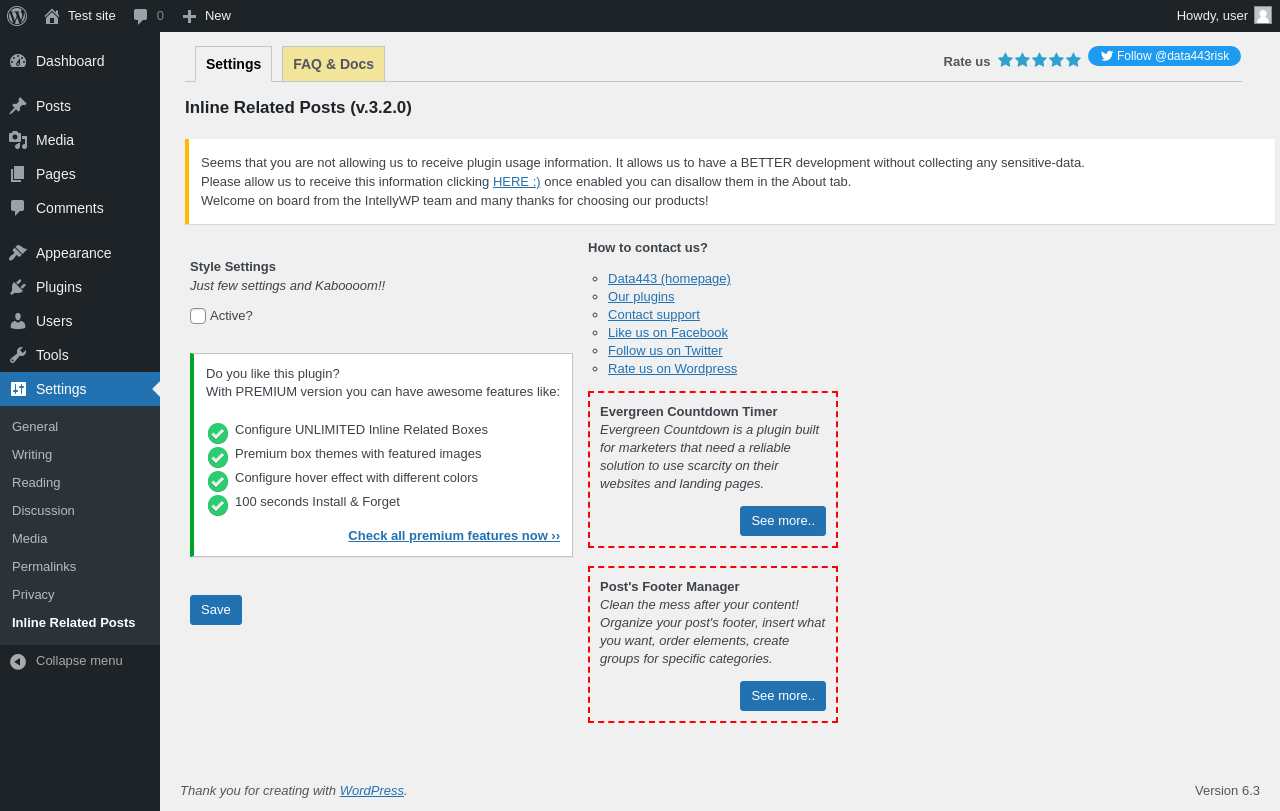Click See more for Post's Footer Manager
The height and width of the screenshot is (811, 1280).
[783, 696]
